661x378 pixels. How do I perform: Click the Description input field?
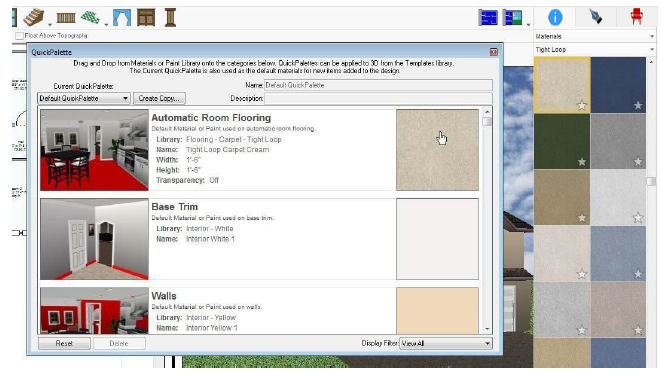378,98
